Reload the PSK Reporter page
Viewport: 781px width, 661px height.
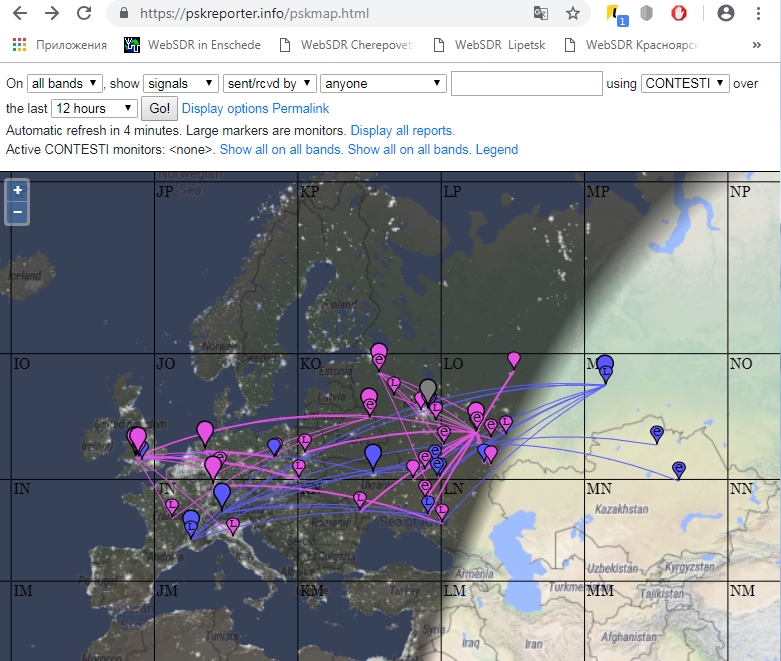[84, 13]
